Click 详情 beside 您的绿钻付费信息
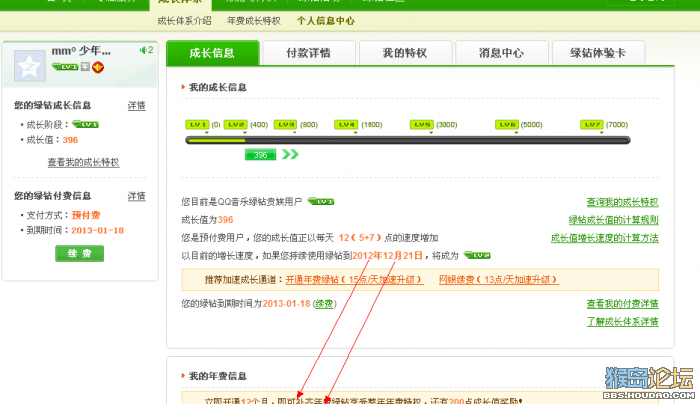Image resolution: width=700 pixels, height=404 pixels. click(137, 196)
